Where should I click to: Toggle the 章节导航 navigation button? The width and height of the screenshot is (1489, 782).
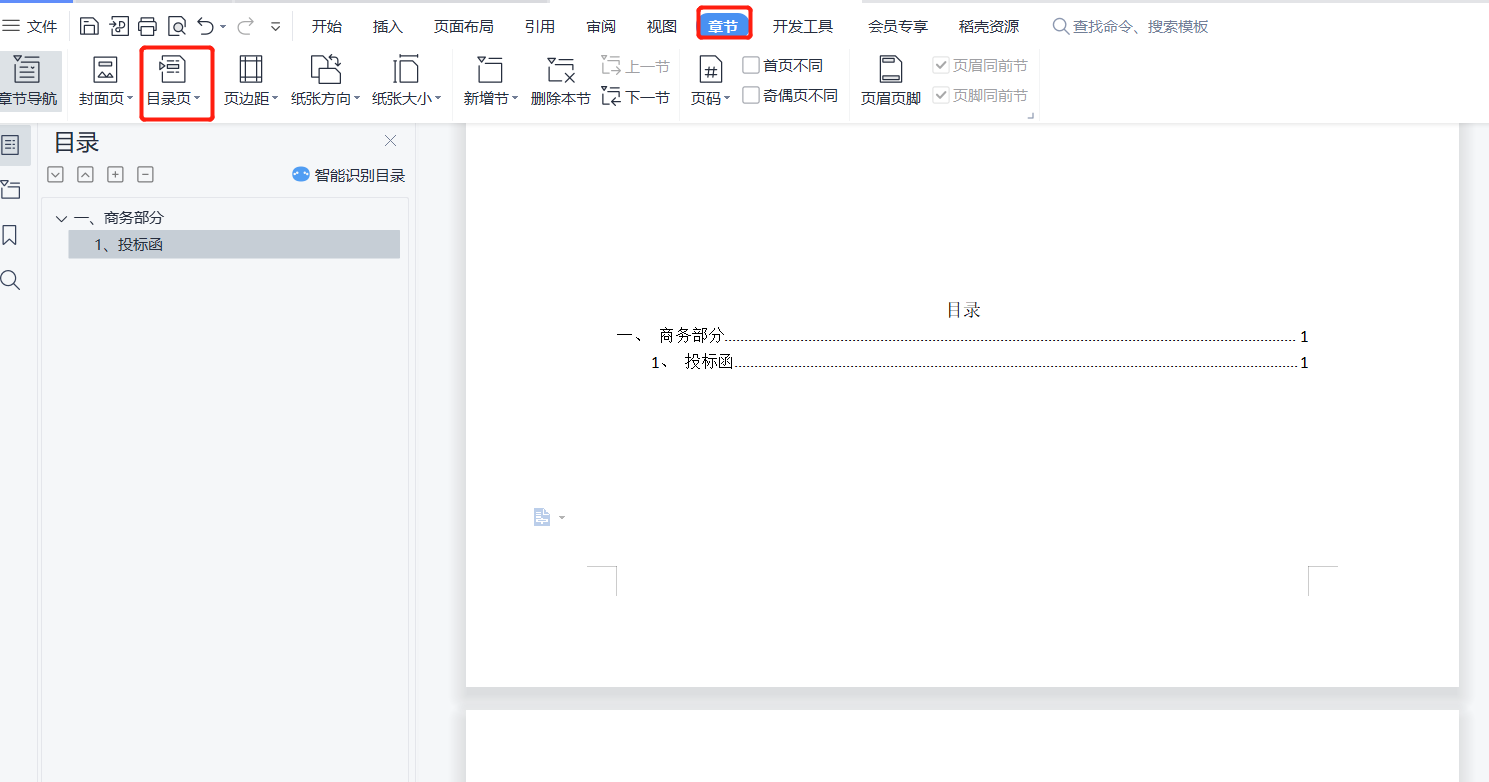pyautogui.click(x=28, y=81)
